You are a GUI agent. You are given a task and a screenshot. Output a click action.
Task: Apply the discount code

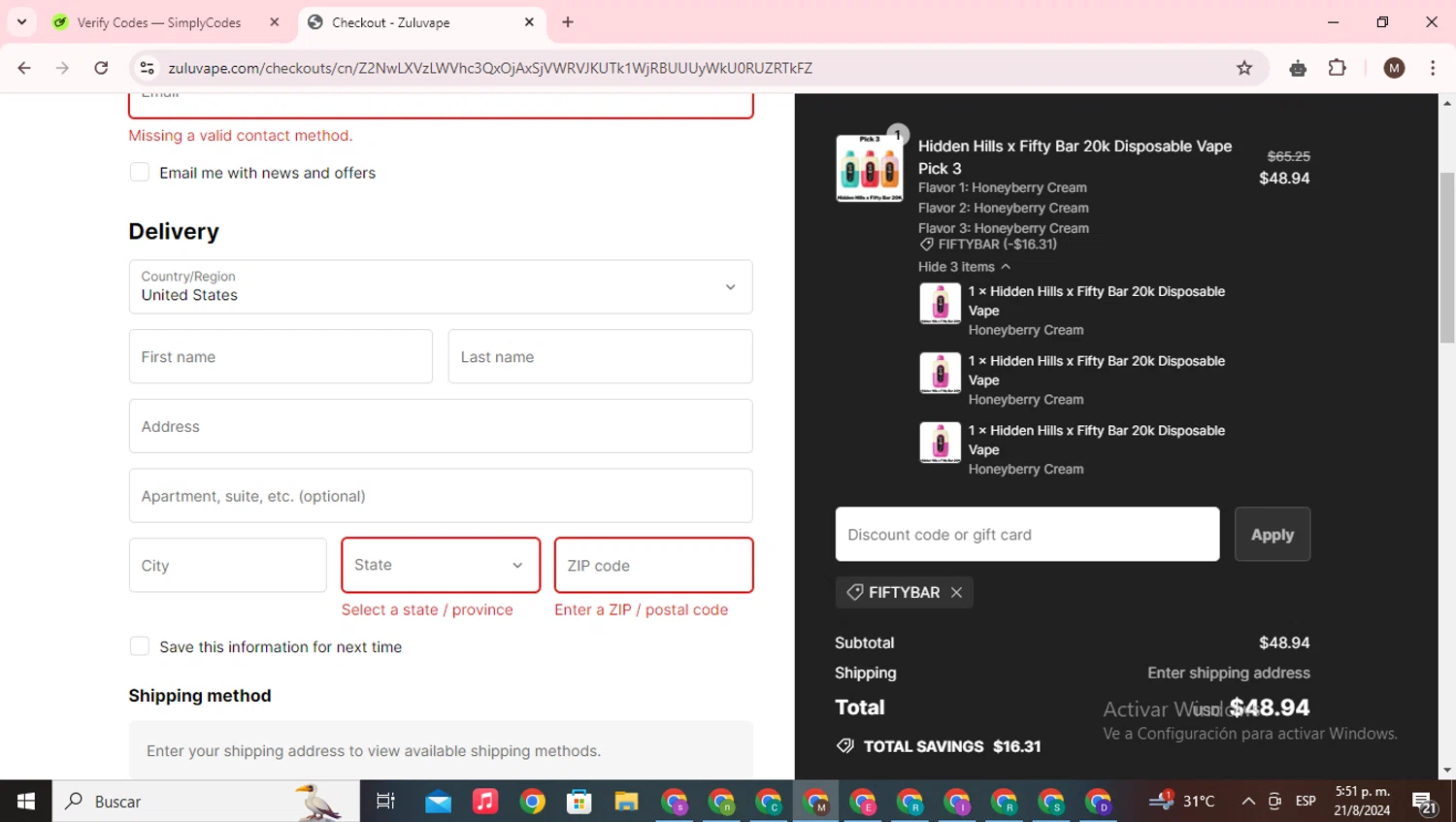(1273, 534)
